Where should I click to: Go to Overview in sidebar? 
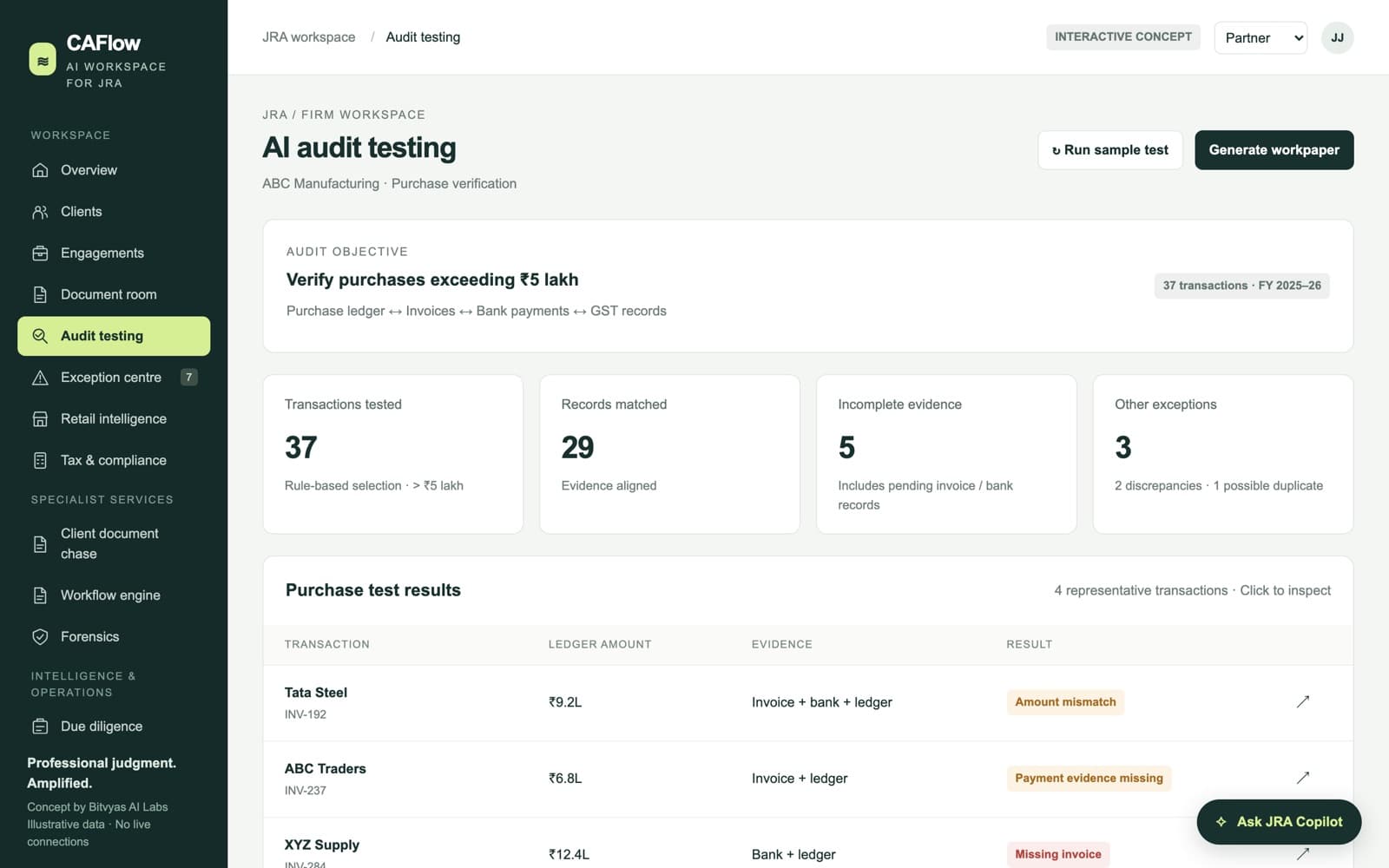pyautogui.click(x=114, y=170)
